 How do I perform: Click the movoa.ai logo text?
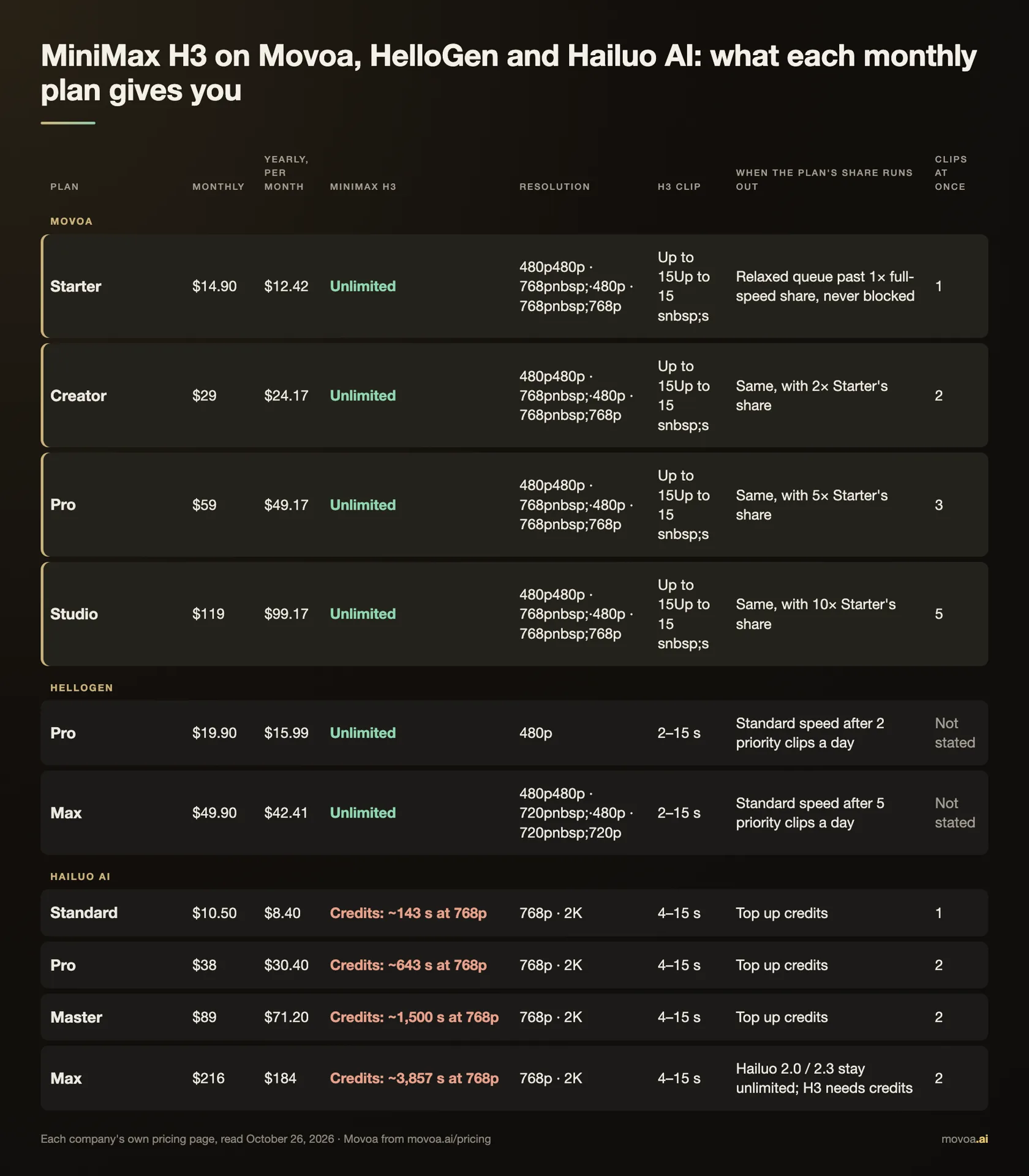964,1139
